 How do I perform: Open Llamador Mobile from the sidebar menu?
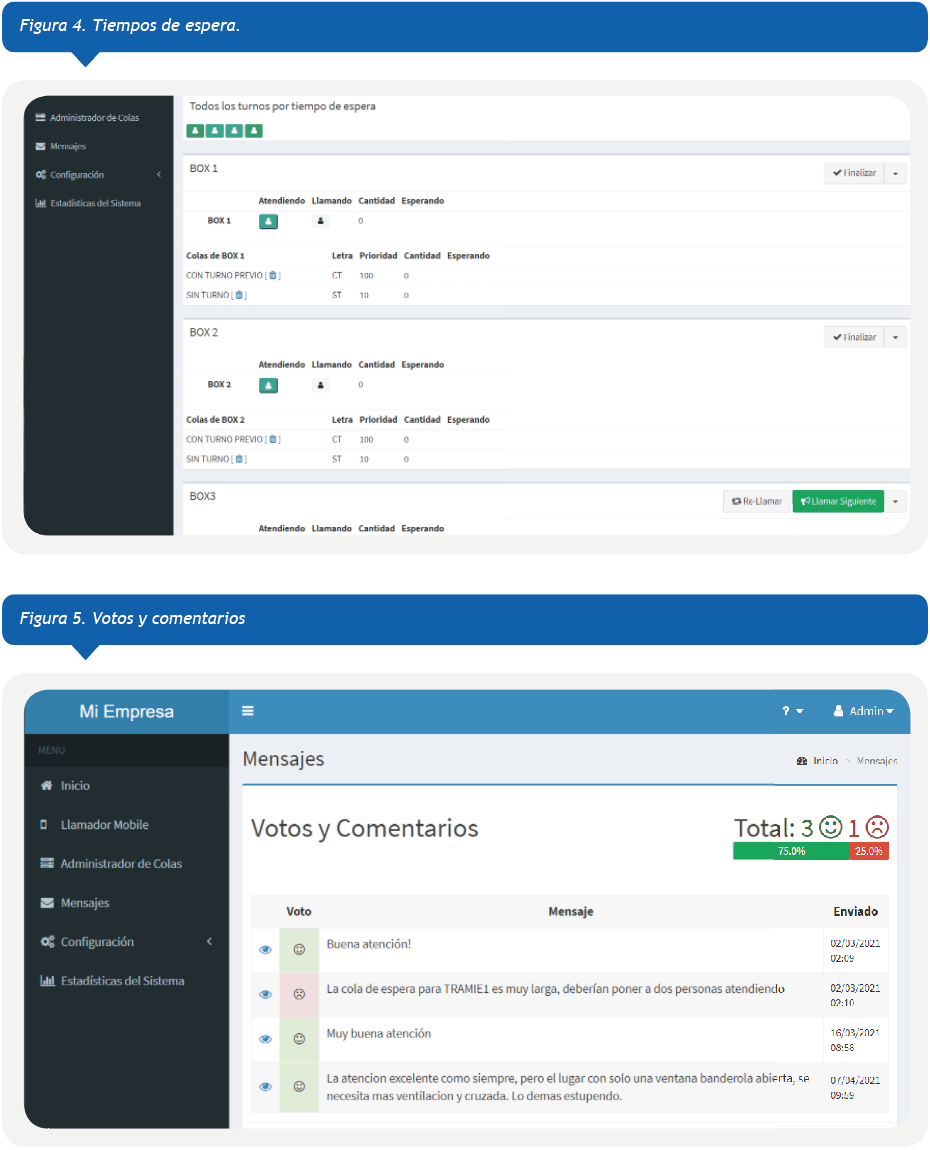click(104, 825)
